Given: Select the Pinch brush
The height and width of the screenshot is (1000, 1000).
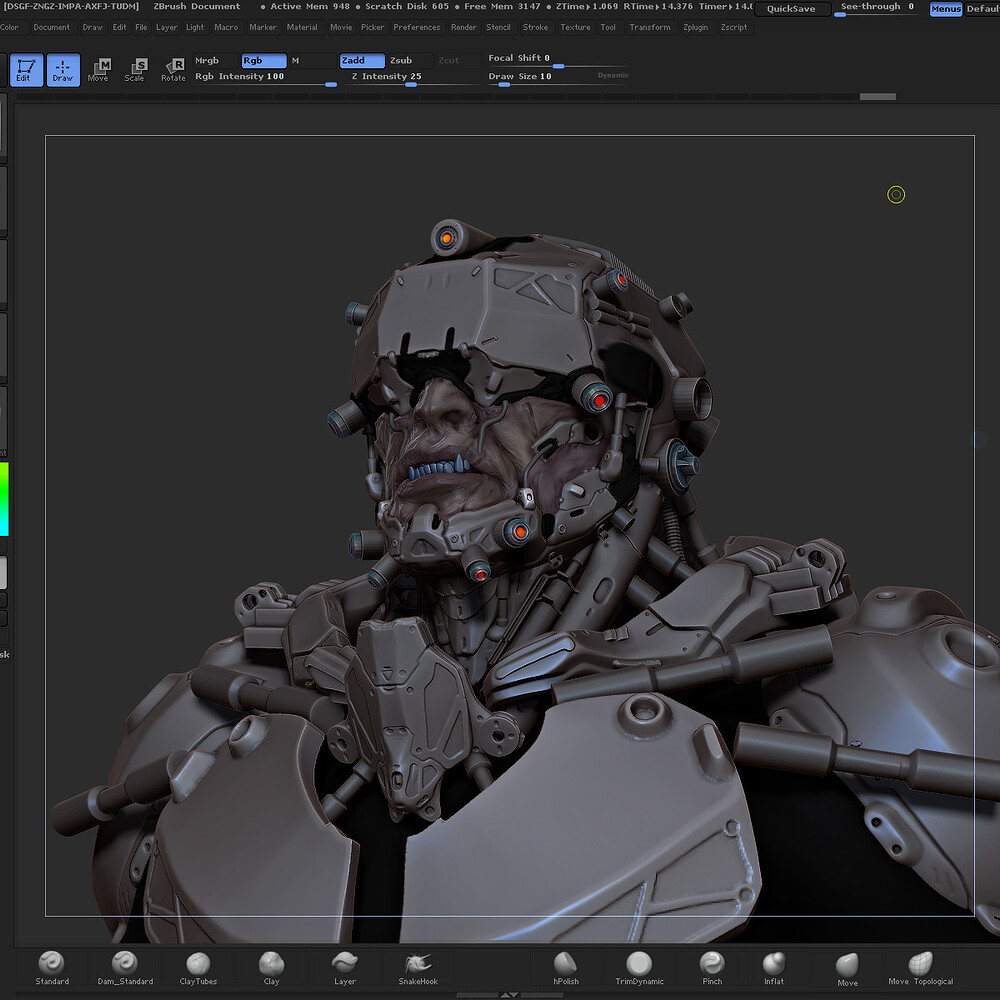Looking at the screenshot, I should (x=712, y=968).
